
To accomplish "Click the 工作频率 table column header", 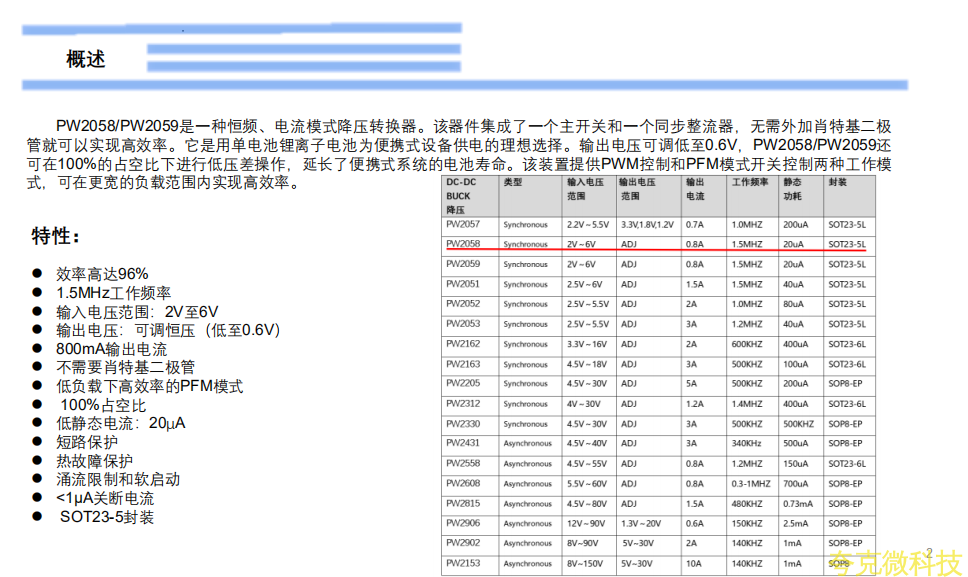I will click(x=750, y=184).
